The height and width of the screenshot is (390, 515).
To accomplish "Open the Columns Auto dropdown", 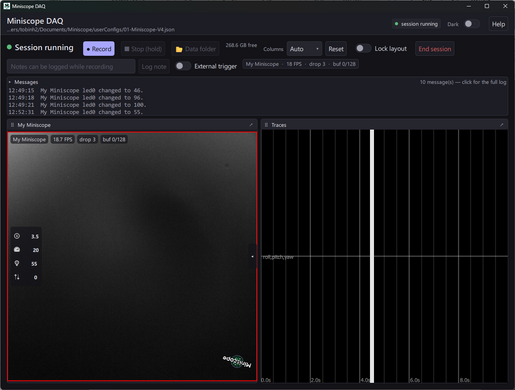I will coord(304,49).
